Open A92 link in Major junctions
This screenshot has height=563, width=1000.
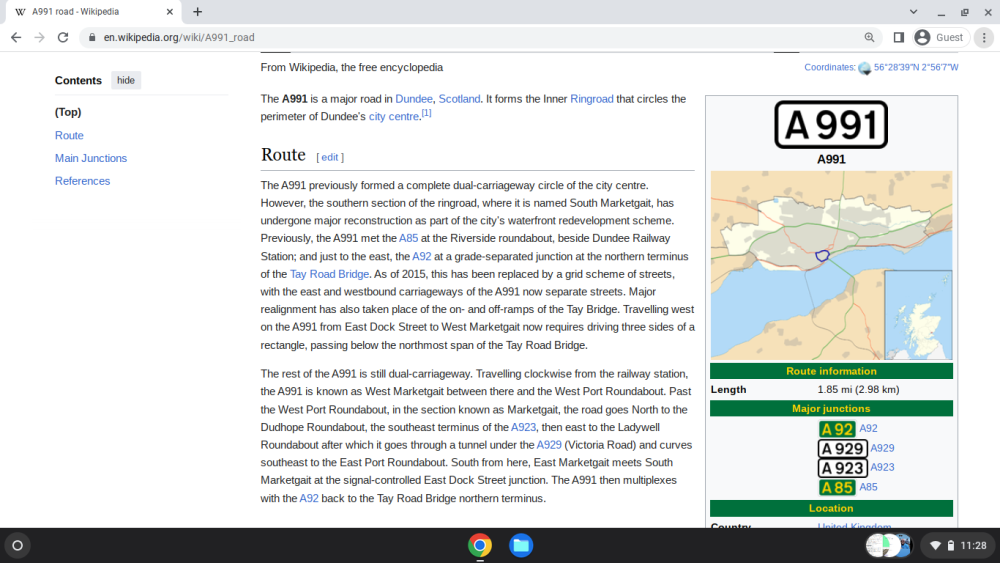pyautogui.click(x=868, y=428)
